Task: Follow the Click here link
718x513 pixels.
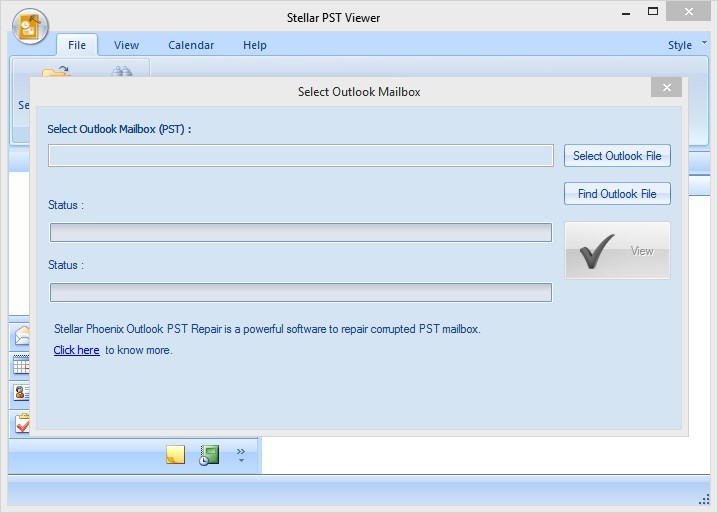Action: pyautogui.click(x=76, y=350)
